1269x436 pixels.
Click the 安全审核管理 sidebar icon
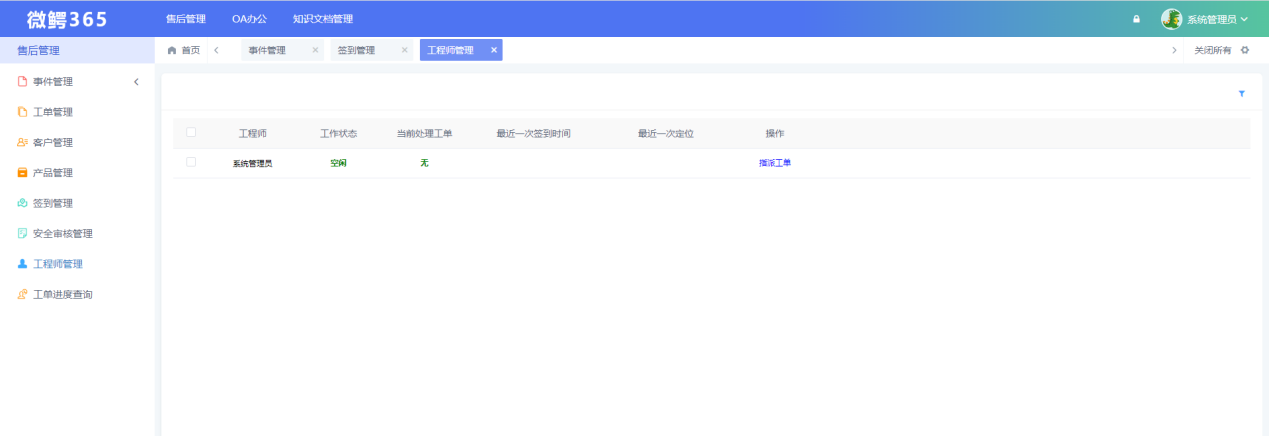(x=22, y=234)
